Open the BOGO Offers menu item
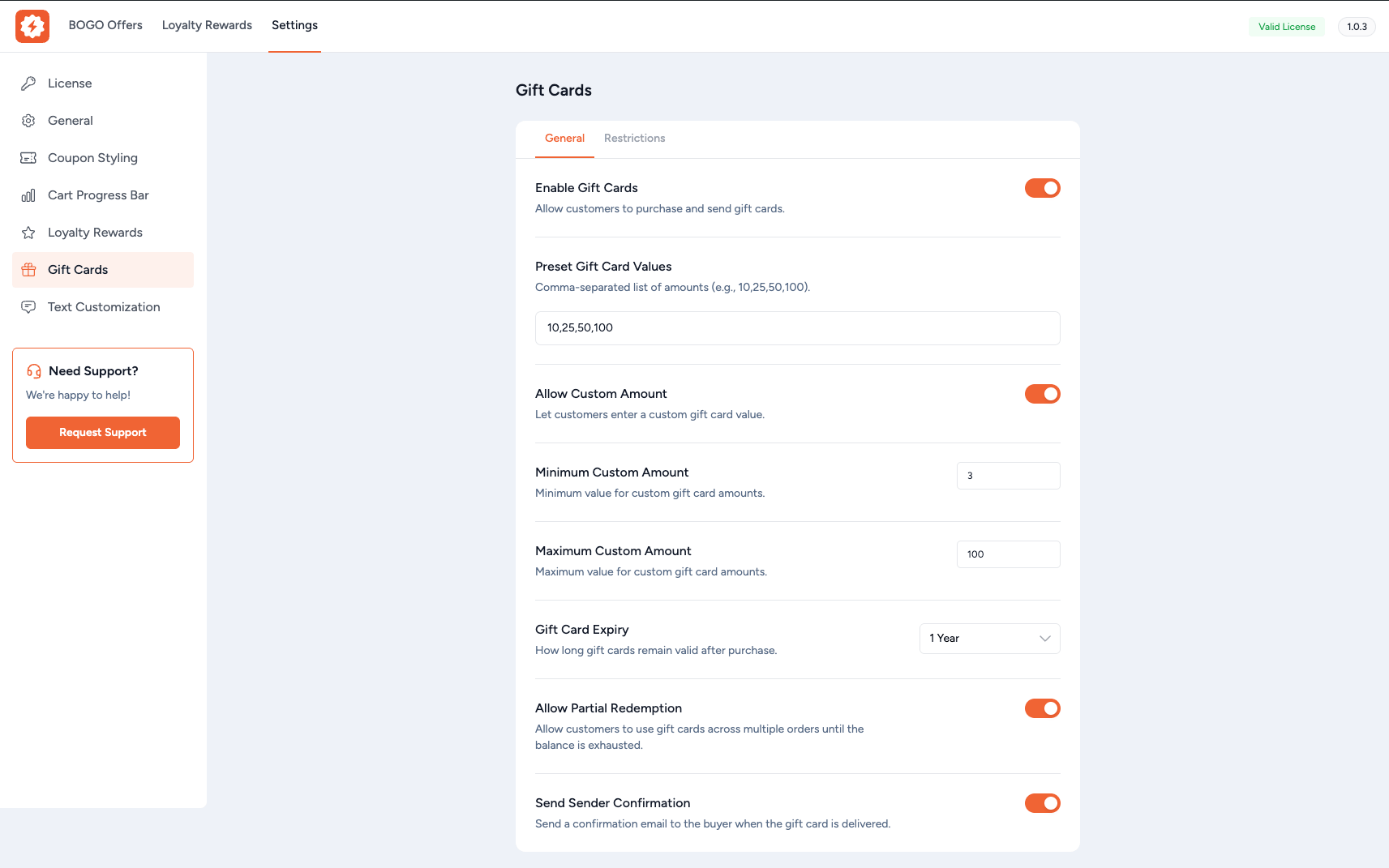The width and height of the screenshot is (1389, 868). [x=105, y=25]
